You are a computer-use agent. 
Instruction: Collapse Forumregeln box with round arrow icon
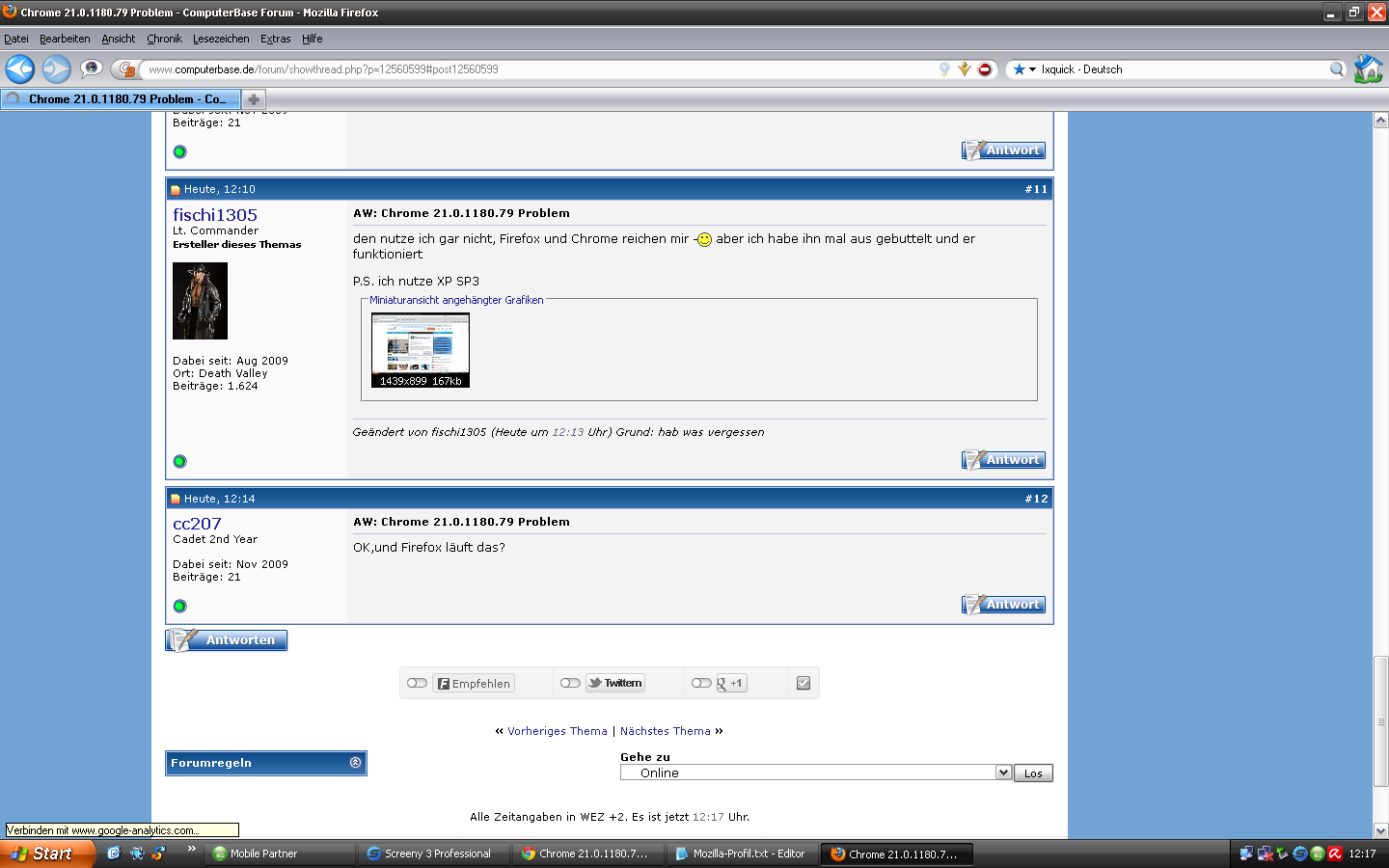[355, 763]
